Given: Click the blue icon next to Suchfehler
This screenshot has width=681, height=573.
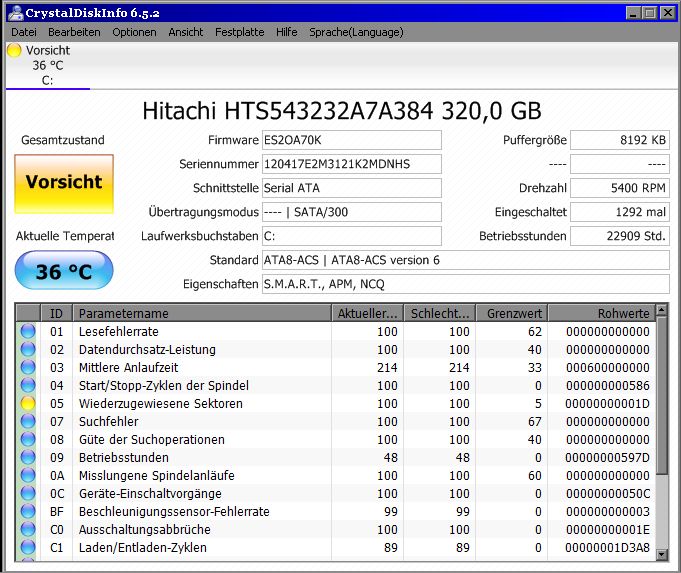Looking at the screenshot, I should point(28,421).
